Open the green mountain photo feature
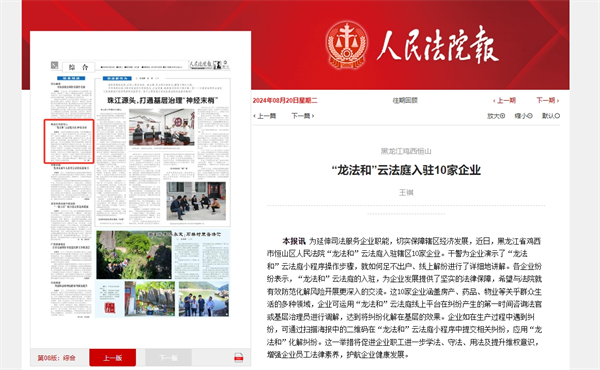Screen dimensions: 600x370 click(134, 255)
